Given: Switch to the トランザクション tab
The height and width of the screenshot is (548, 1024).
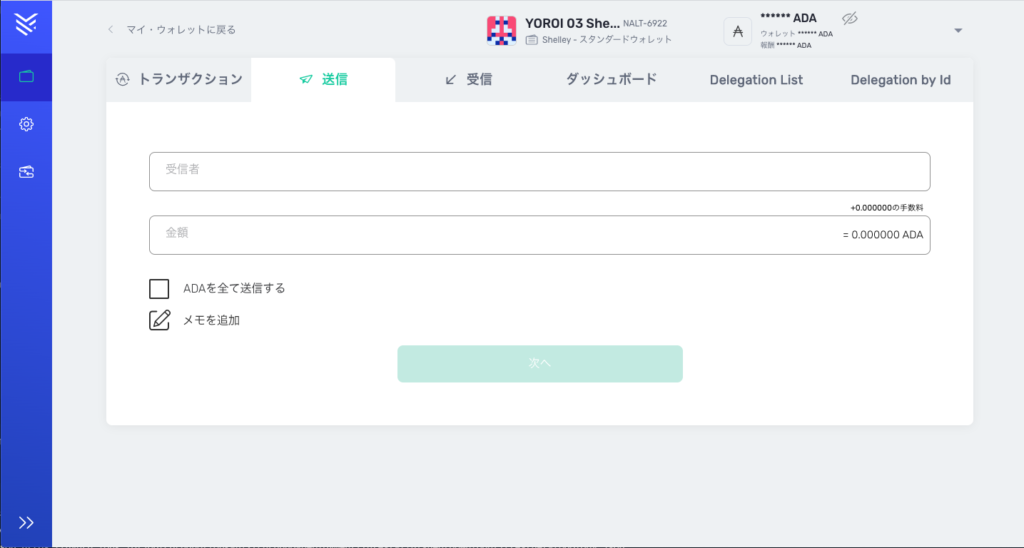Looking at the screenshot, I should (179, 80).
